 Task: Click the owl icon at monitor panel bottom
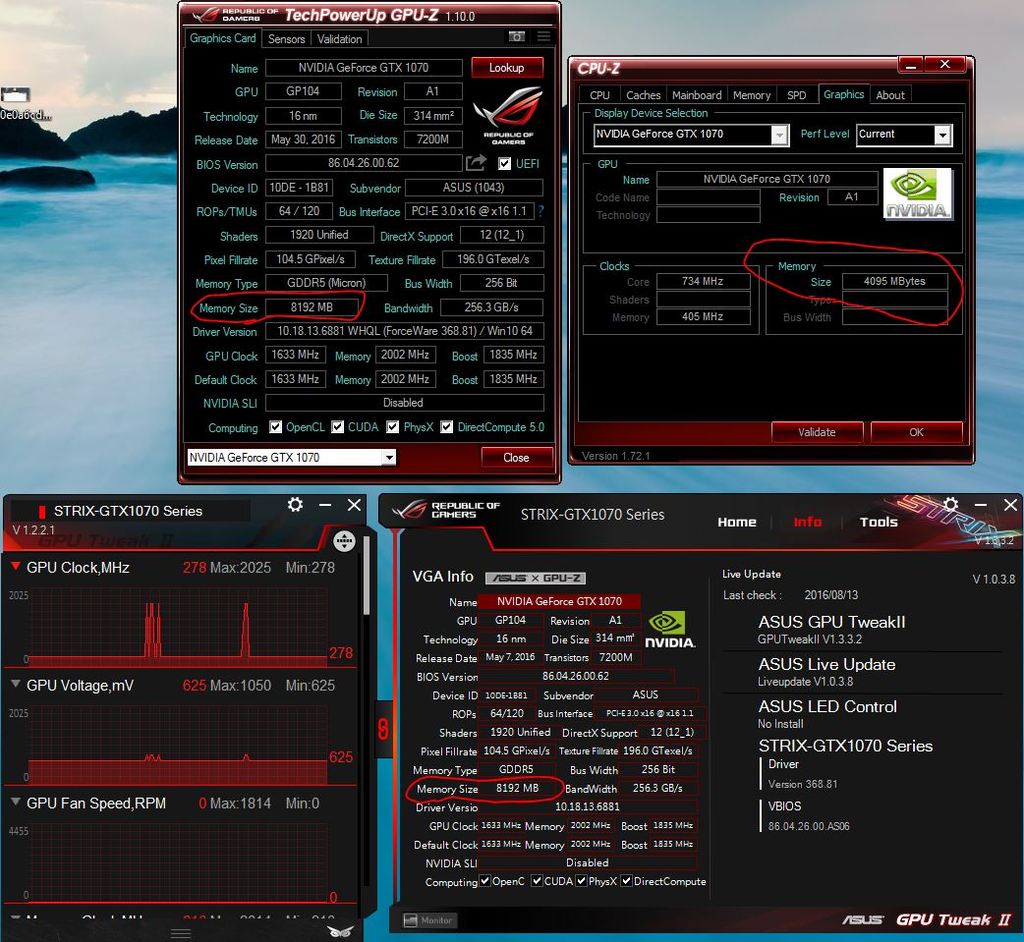click(340, 932)
